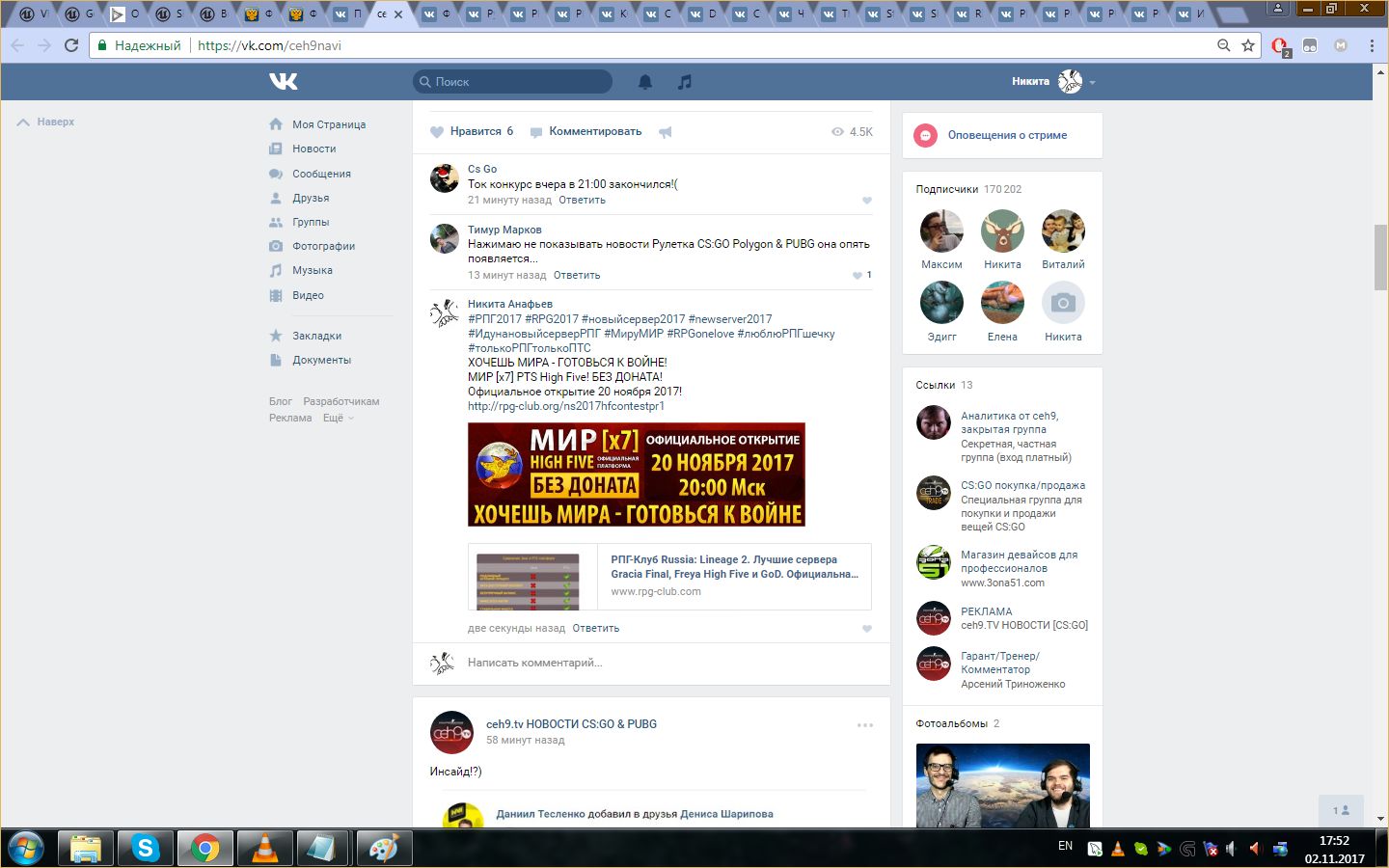1389x868 pixels.
Task: Click the Видео film icon in the sidebar
Action: click(x=276, y=295)
